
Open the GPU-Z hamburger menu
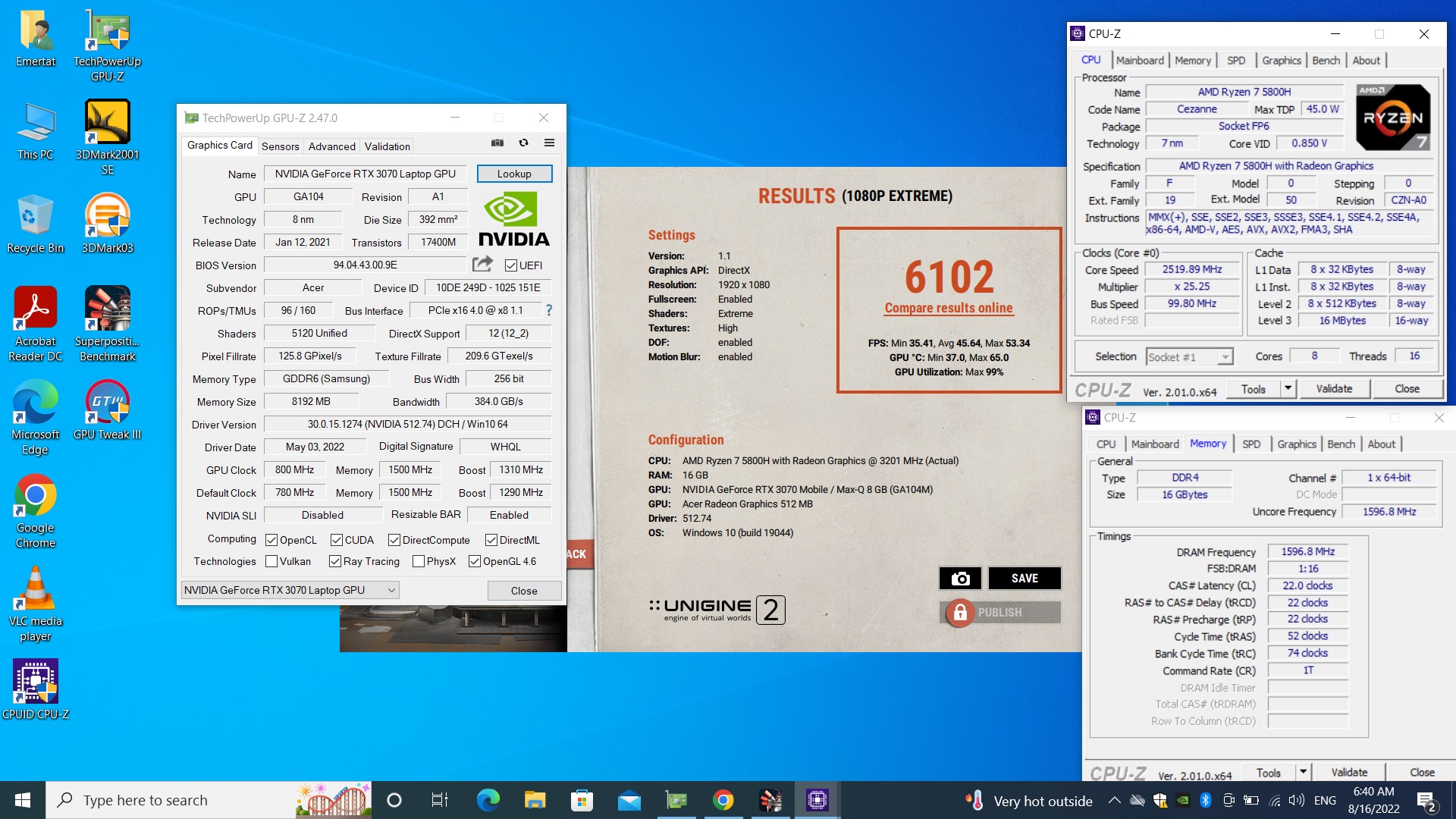click(x=550, y=143)
